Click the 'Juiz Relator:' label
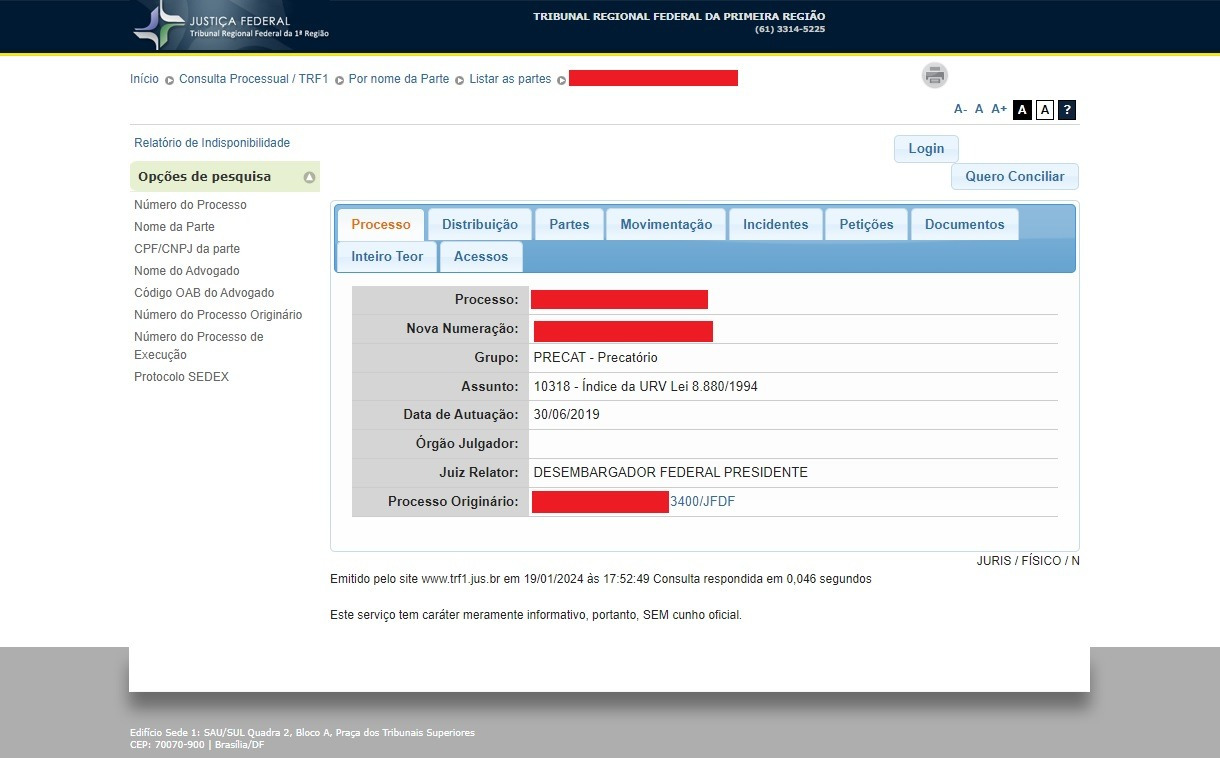Image resolution: width=1220 pixels, height=758 pixels. (478, 473)
